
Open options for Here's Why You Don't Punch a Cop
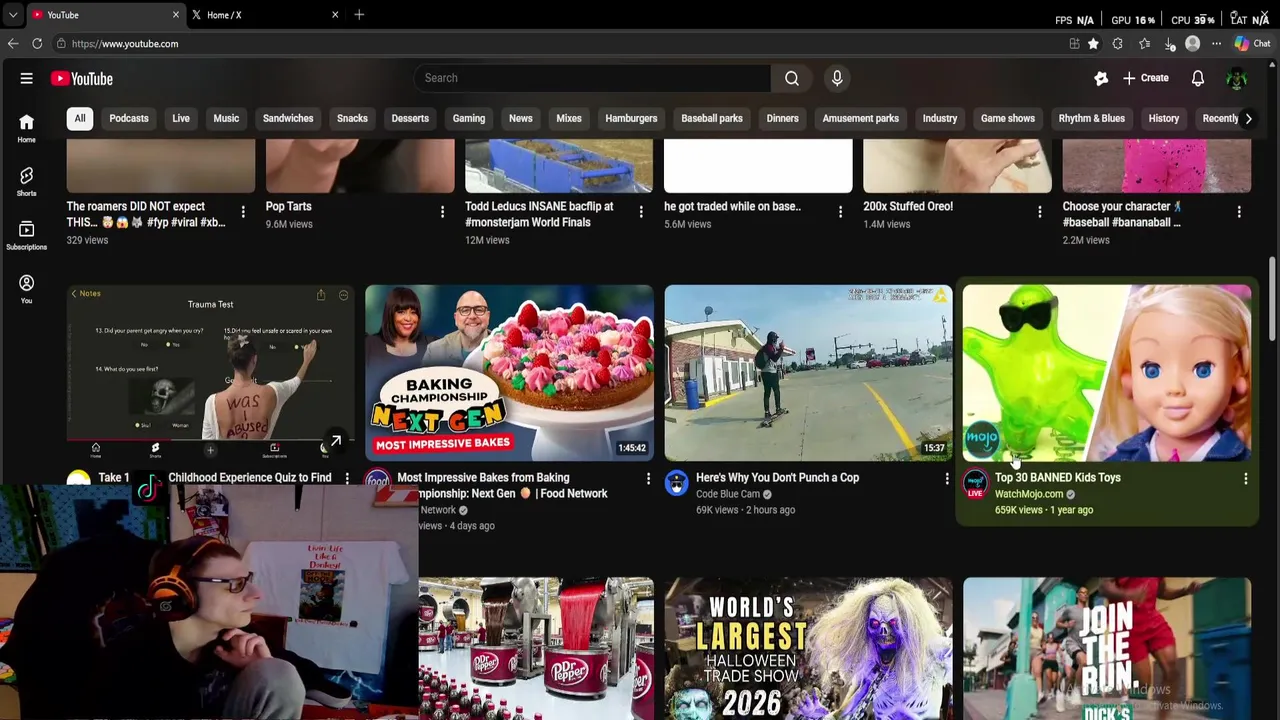[x=946, y=479]
